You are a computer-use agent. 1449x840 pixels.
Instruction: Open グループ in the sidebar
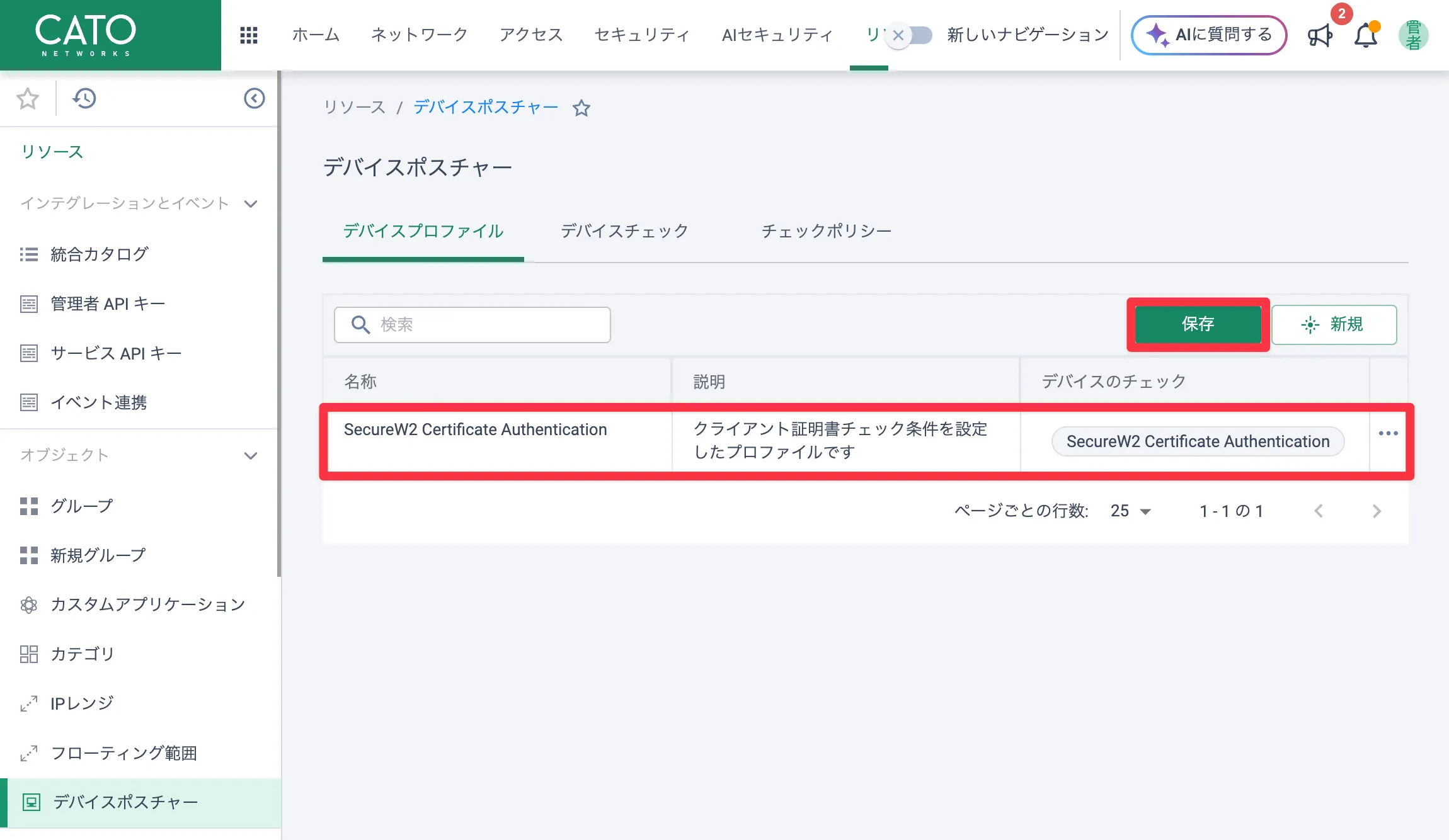tap(139, 506)
